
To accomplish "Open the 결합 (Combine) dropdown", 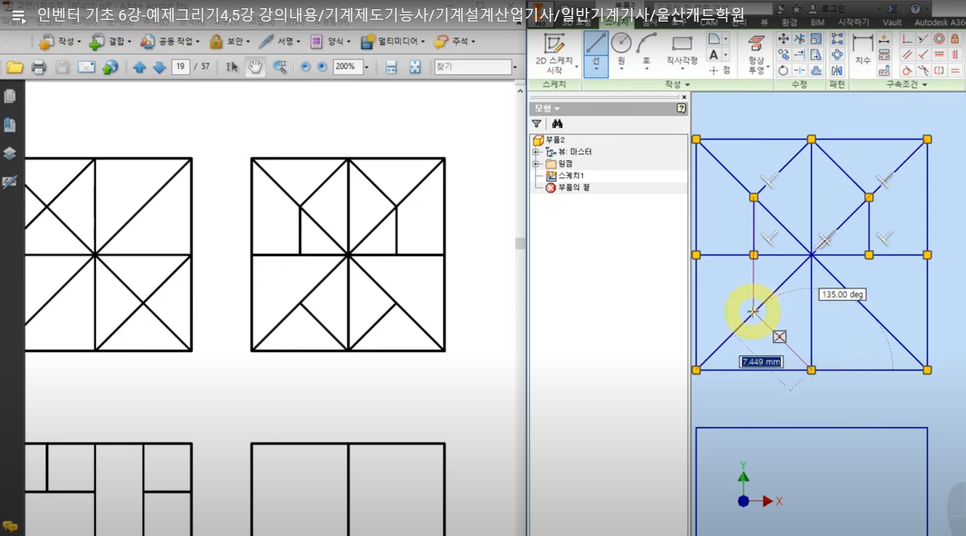I will 110,41.
